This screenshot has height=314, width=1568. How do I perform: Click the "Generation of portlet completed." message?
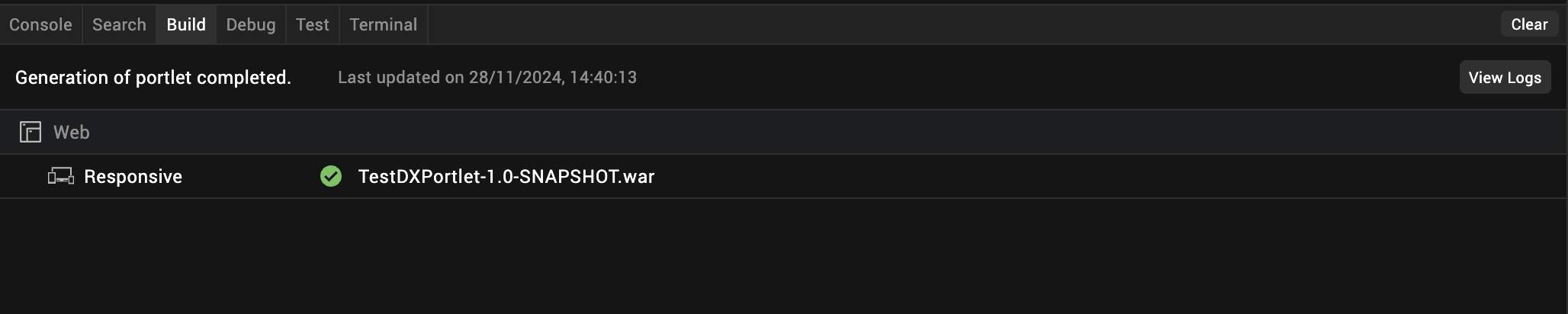tap(153, 78)
